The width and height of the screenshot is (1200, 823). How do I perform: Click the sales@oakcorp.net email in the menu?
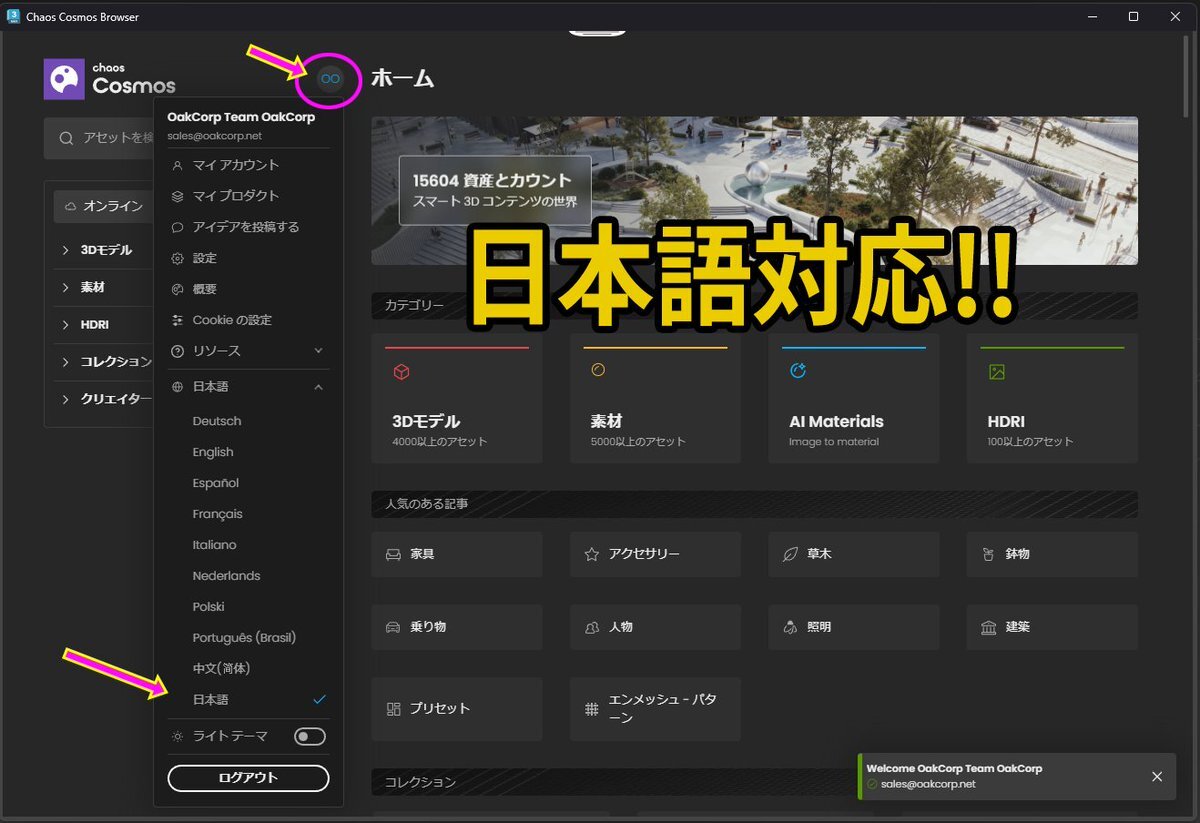click(x=214, y=136)
